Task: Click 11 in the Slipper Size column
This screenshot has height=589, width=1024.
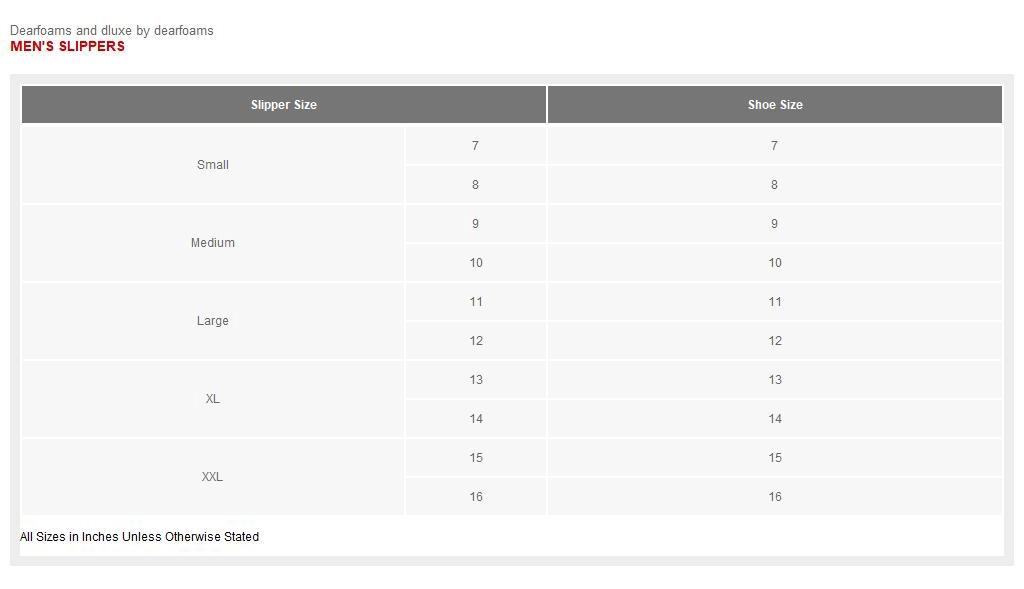Action: tap(476, 302)
